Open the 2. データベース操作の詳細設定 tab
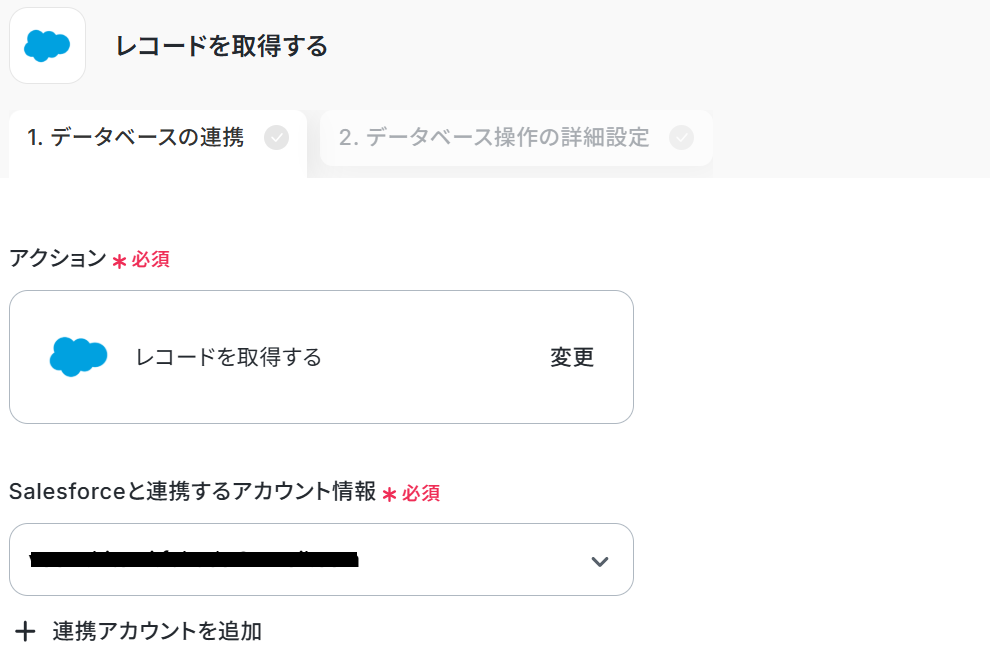The width and height of the screenshot is (990, 657). coord(494,138)
